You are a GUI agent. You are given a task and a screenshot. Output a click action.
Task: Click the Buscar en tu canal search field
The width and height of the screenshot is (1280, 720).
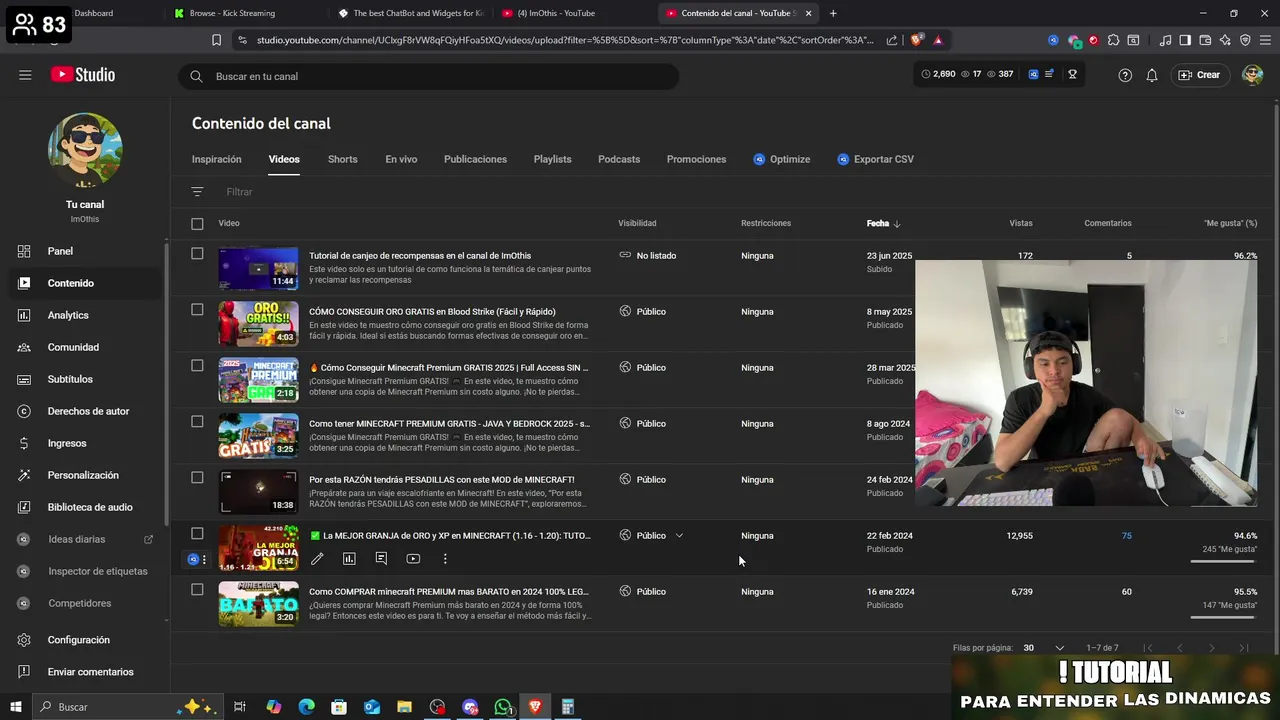click(x=429, y=76)
